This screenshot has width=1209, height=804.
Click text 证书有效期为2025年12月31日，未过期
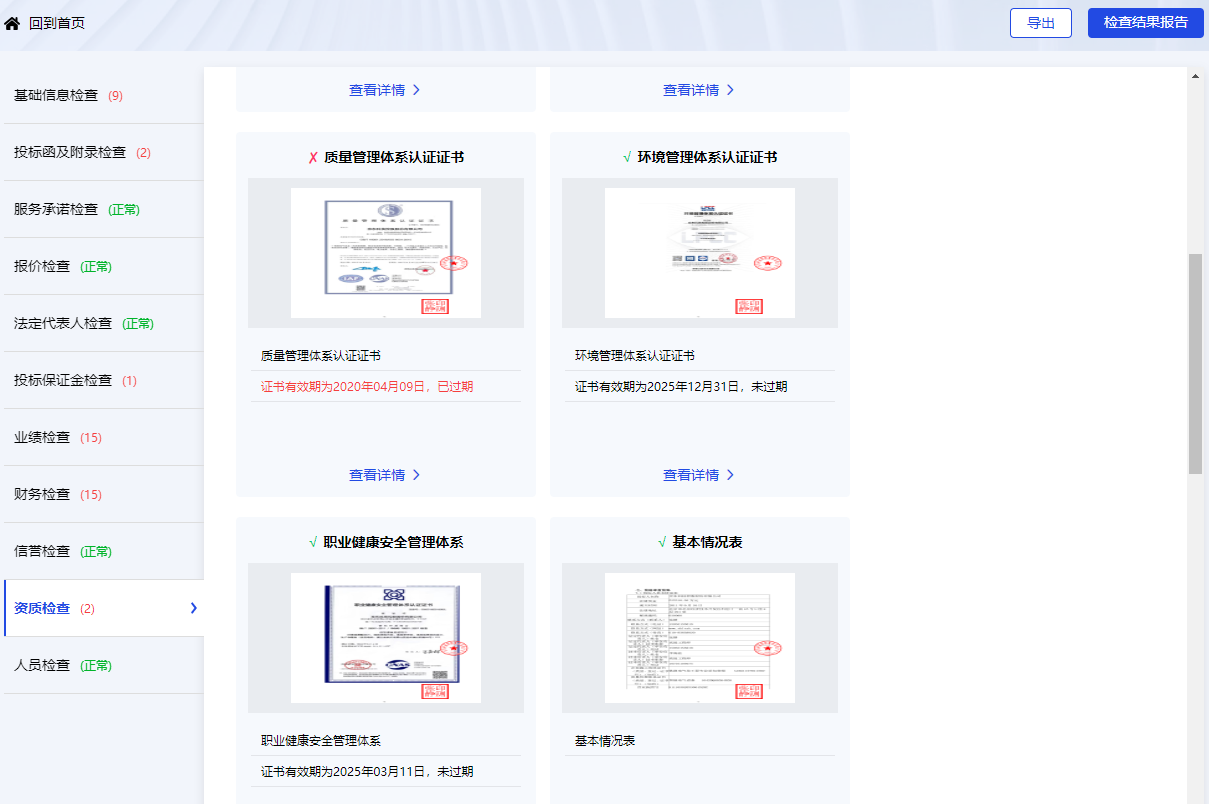tap(681, 386)
